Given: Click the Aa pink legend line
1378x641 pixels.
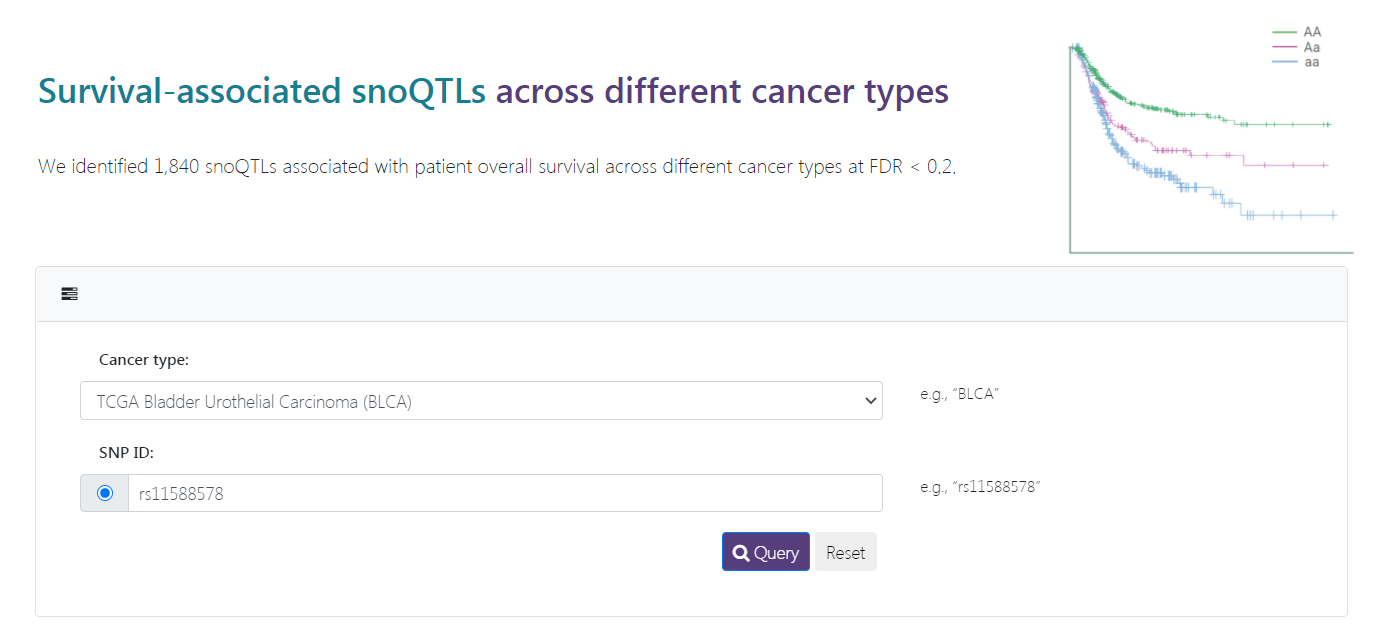Looking at the screenshot, I should [1284, 47].
